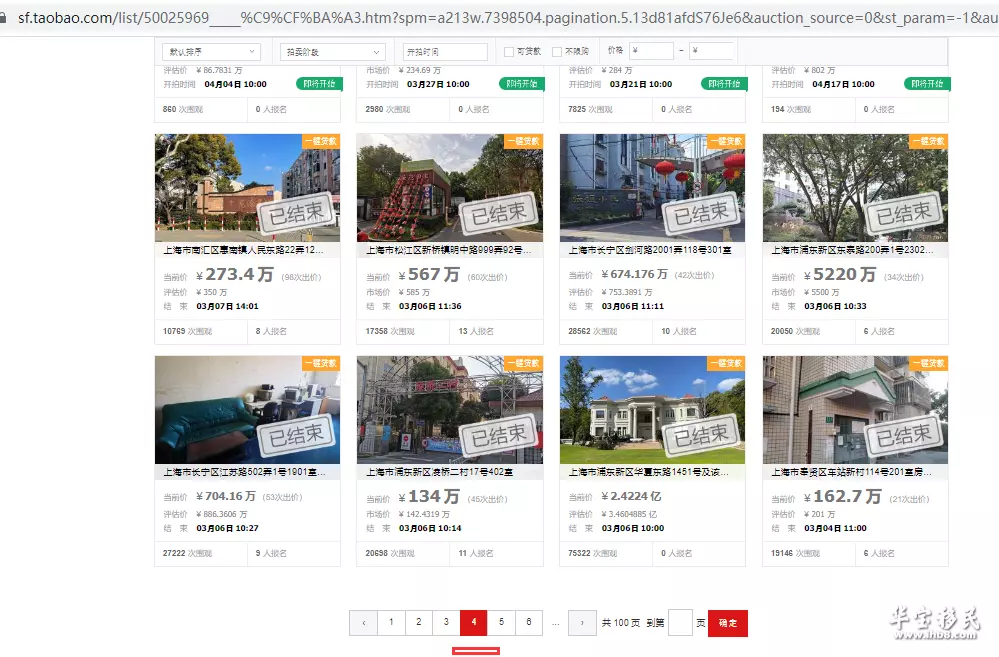Click the 273.4万 listing photo
This screenshot has height=657, width=999.
click(247, 187)
